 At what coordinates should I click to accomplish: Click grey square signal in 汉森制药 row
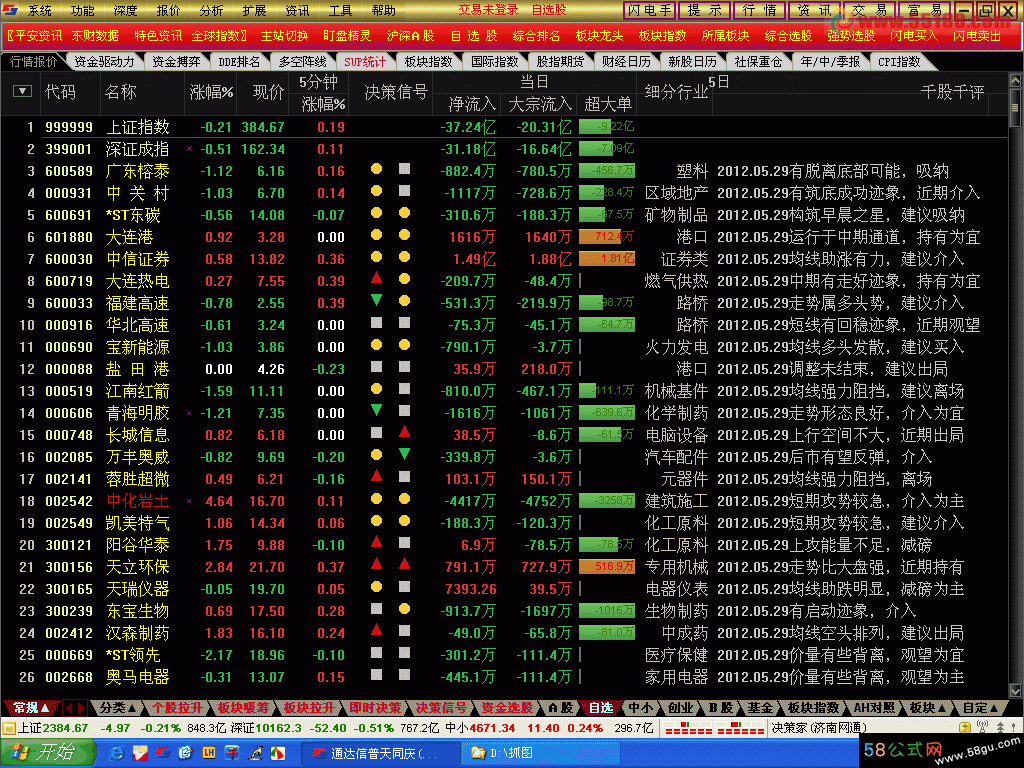404,632
